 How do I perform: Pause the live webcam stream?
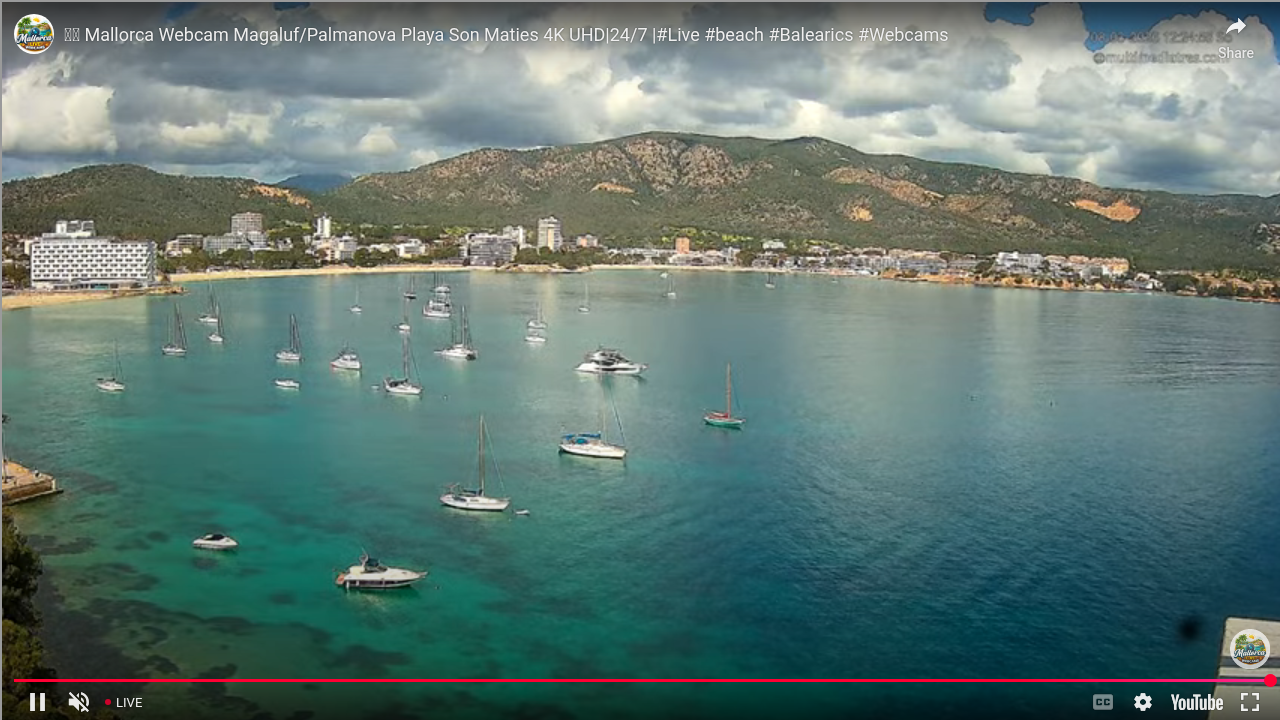click(x=37, y=702)
